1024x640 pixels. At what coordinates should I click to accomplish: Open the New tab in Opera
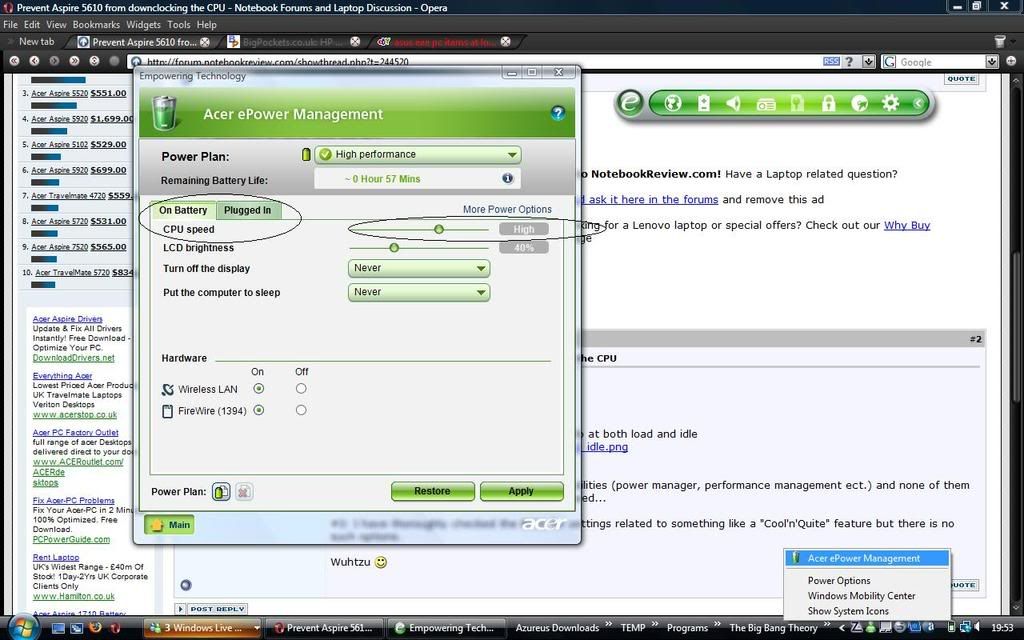[x=36, y=41]
